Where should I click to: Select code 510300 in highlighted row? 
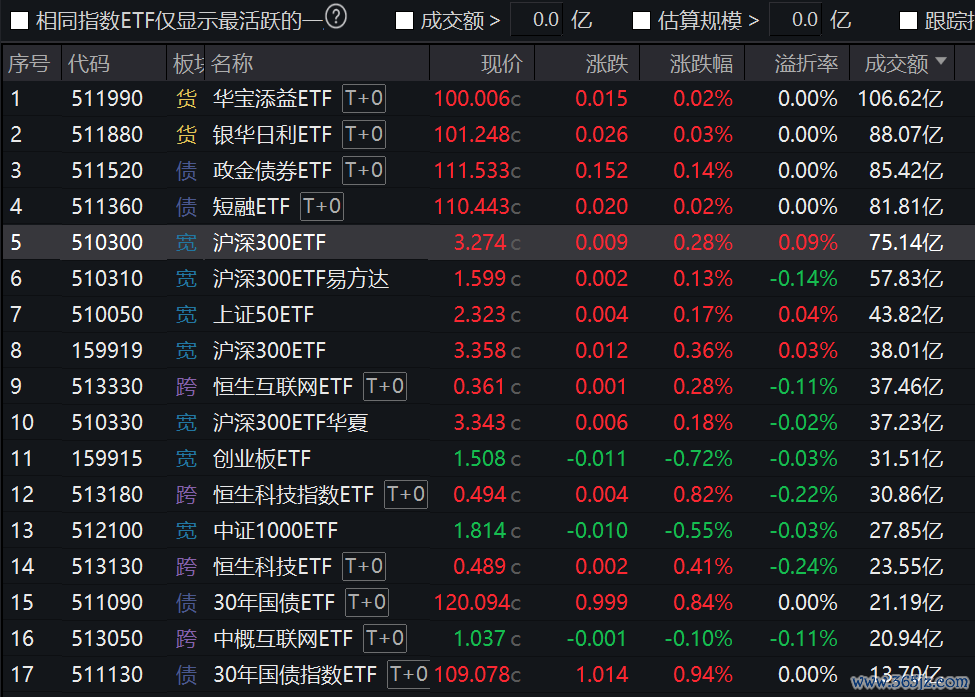pos(107,243)
